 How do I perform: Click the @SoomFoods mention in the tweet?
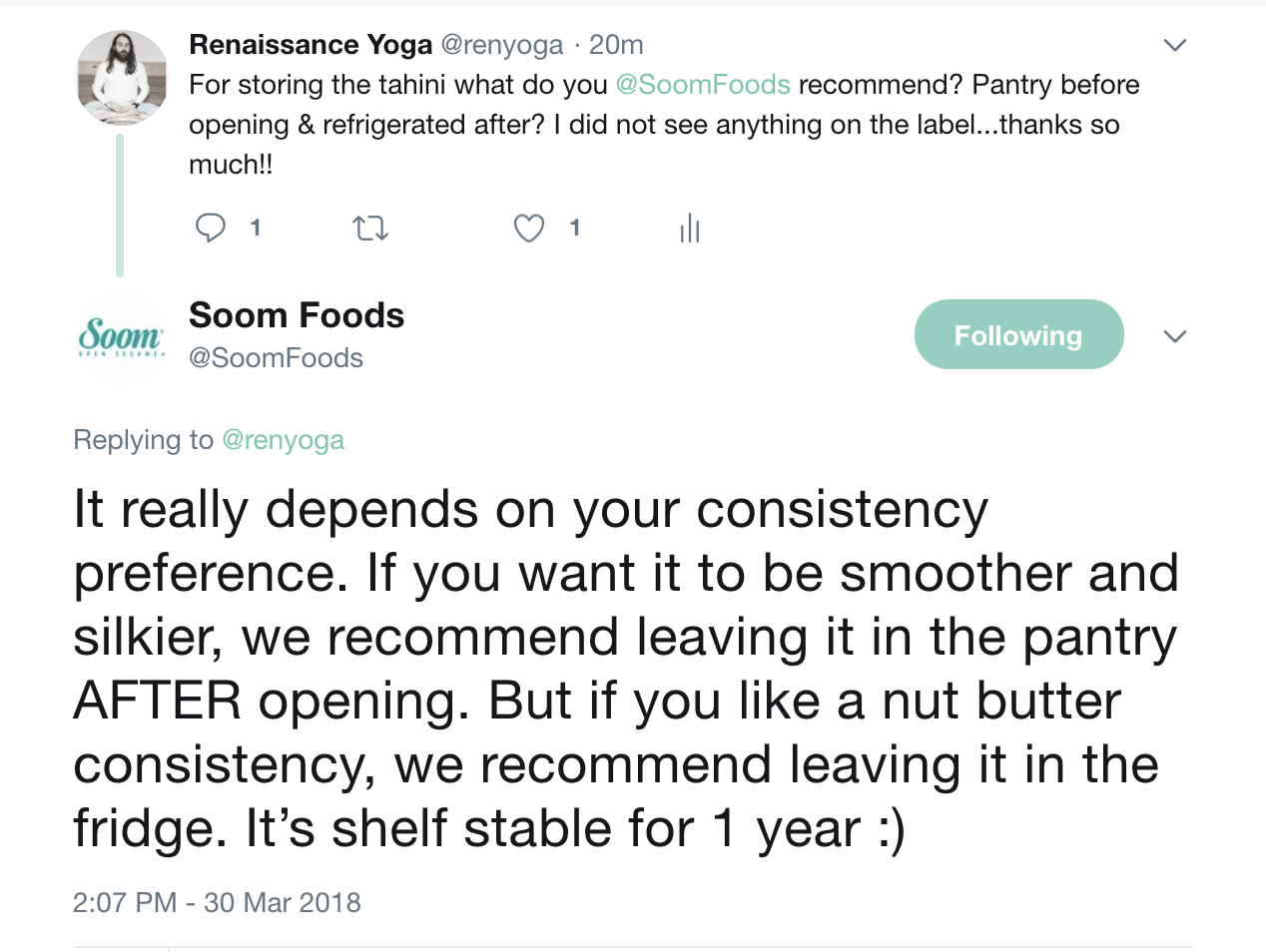click(703, 85)
